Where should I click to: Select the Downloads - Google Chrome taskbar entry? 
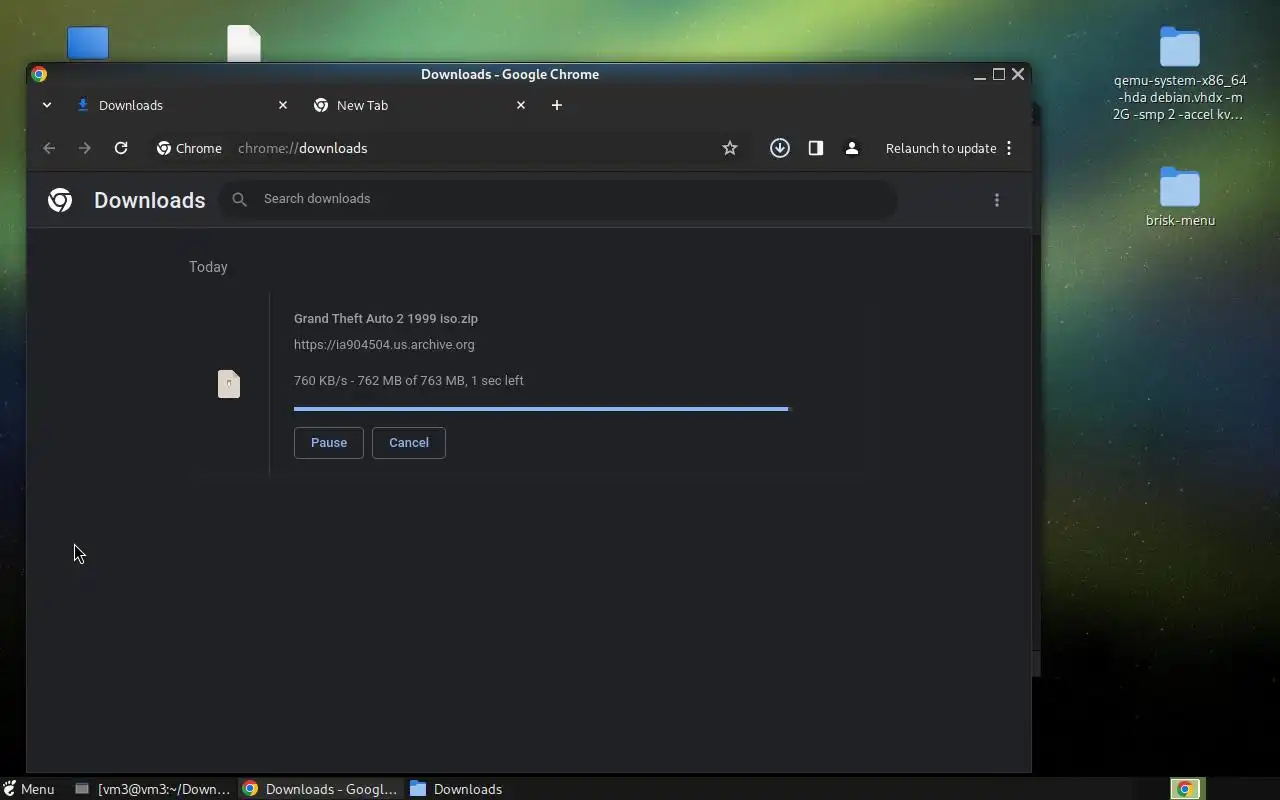321,789
